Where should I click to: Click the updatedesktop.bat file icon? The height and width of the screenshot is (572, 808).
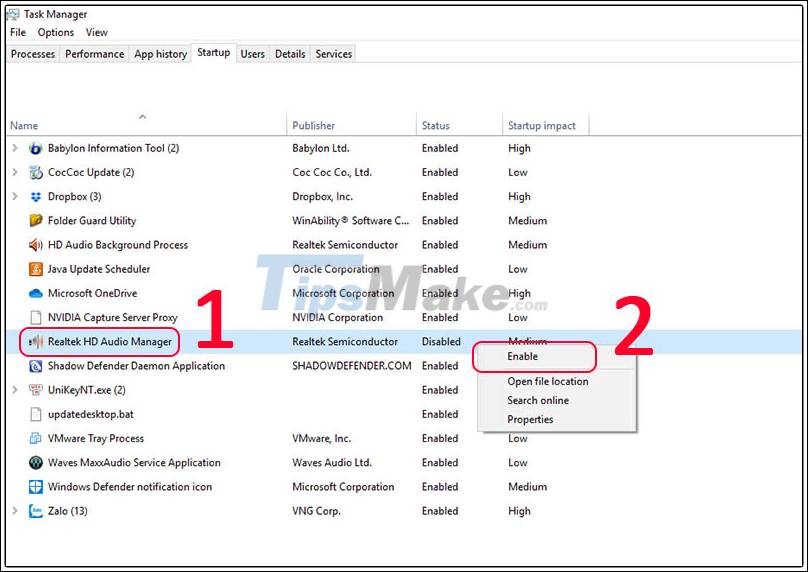click(x=36, y=414)
